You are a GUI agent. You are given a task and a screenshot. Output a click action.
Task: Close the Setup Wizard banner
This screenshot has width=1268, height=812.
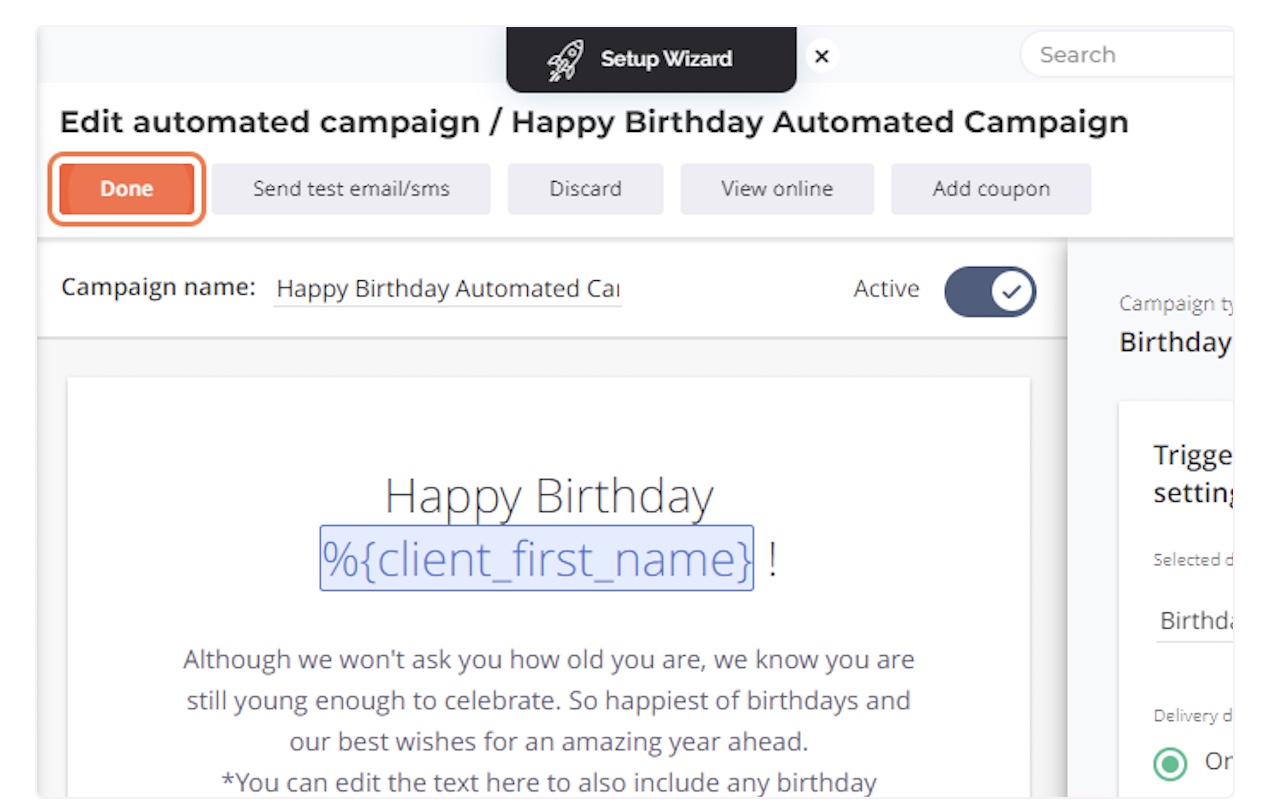(x=821, y=57)
